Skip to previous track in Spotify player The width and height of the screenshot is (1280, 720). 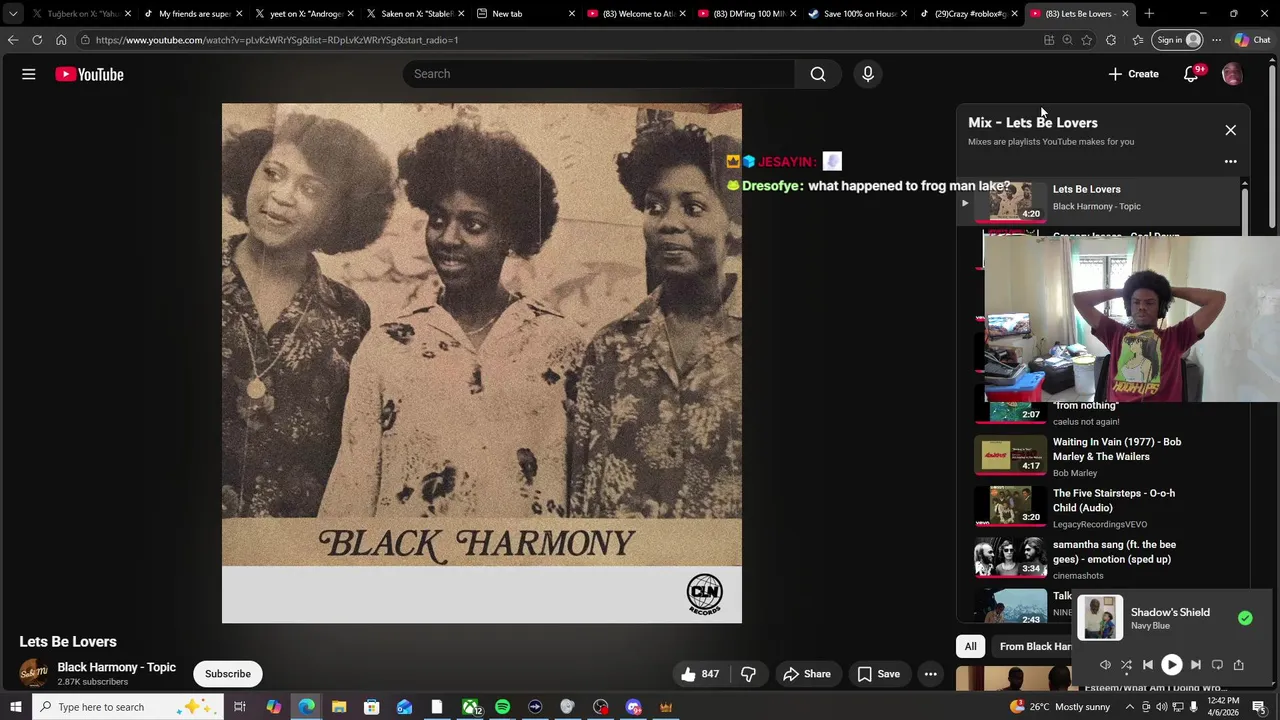pos(1148,665)
